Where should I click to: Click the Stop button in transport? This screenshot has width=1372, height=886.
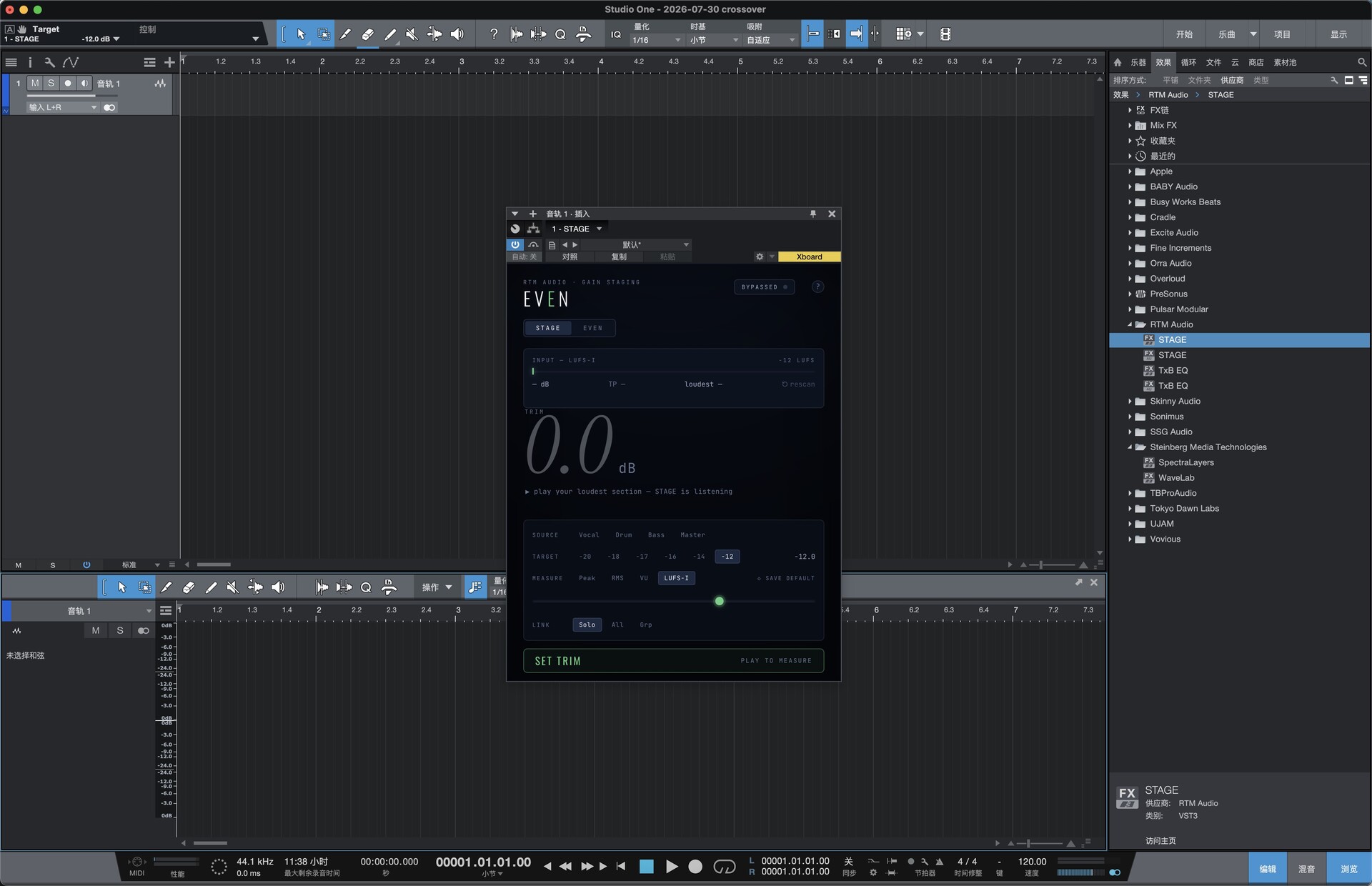(x=647, y=866)
